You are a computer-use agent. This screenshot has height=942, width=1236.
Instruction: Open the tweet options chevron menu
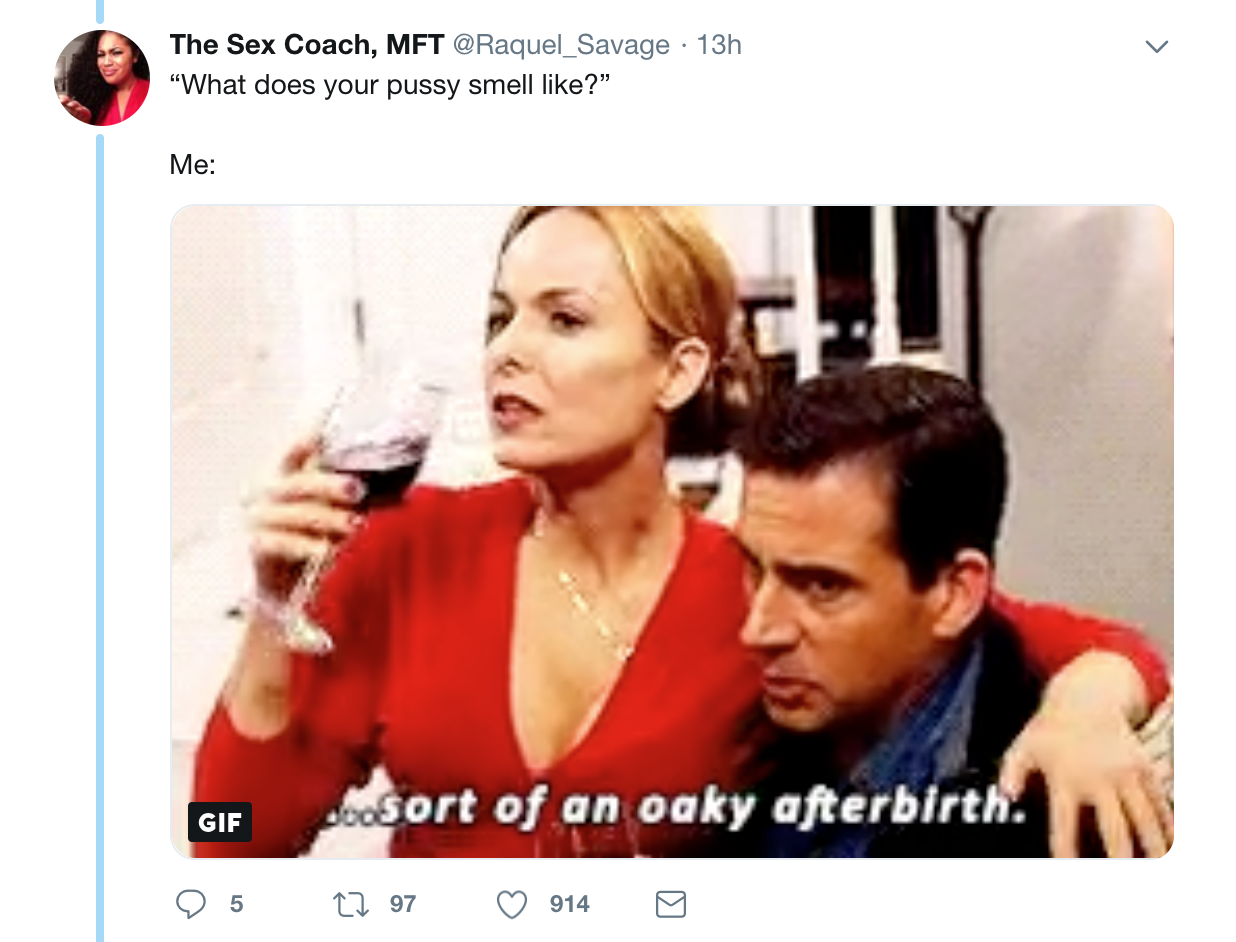click(x=1157, y=46)
